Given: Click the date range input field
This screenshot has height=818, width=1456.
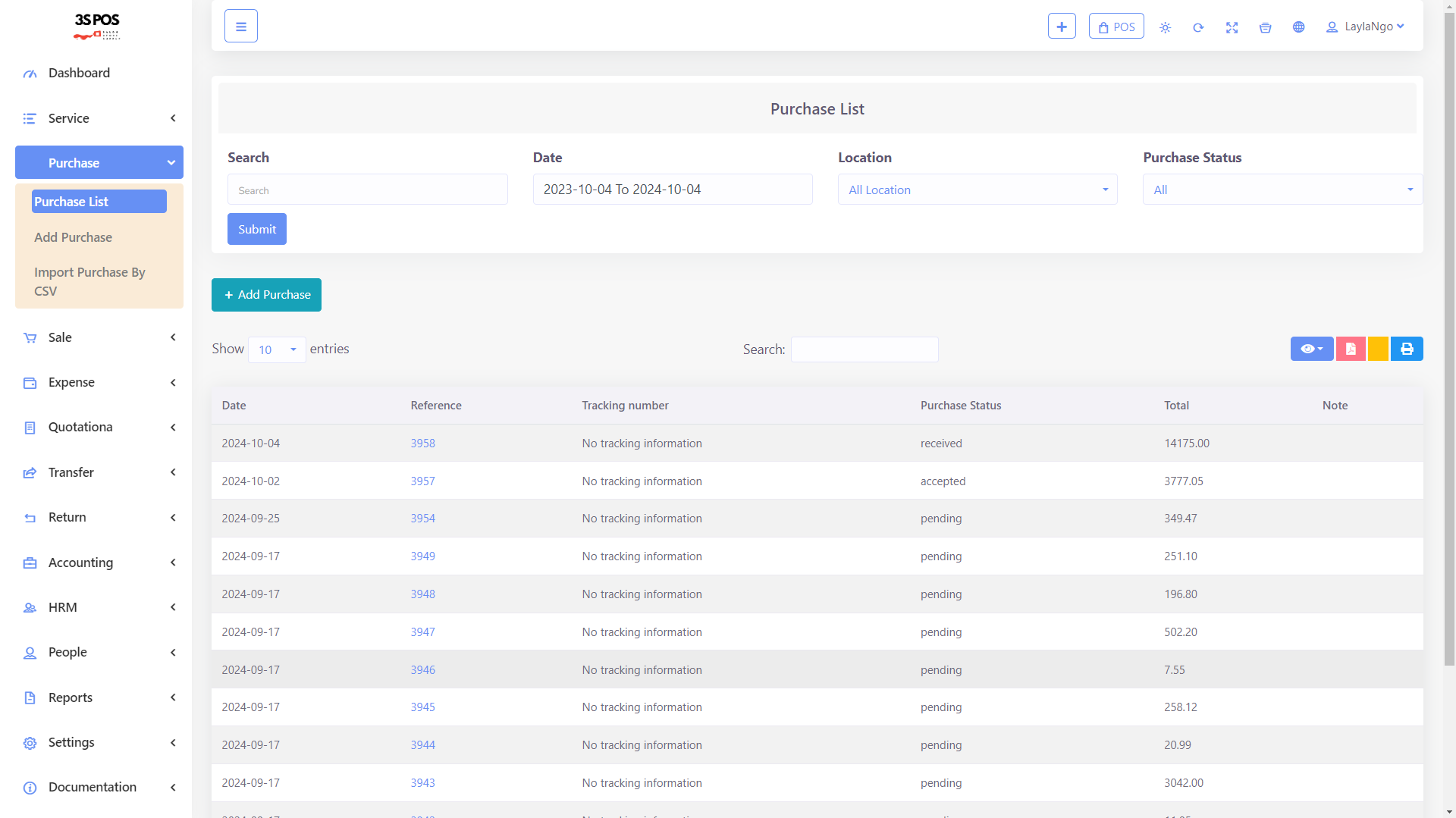Looking at the screenshot, I should tap(672, 190).
